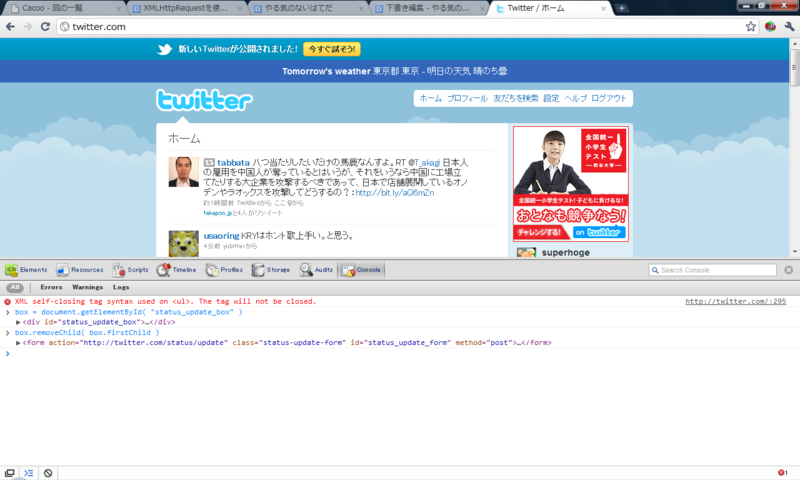
Task: Click the 全国統一小学生テスト advertisement
Action: 570,184
